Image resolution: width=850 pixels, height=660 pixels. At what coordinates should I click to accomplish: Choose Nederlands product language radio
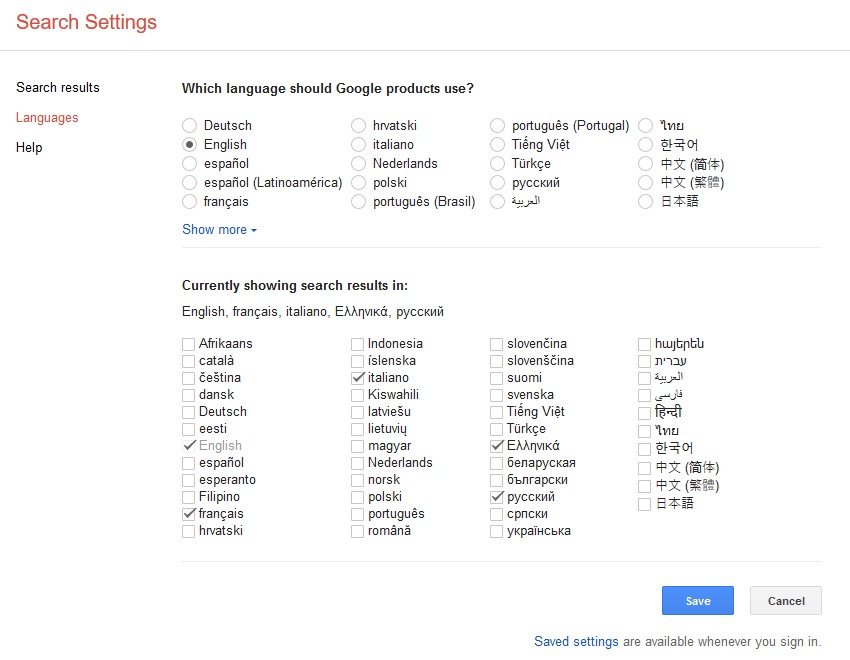[x=358, y=164]
